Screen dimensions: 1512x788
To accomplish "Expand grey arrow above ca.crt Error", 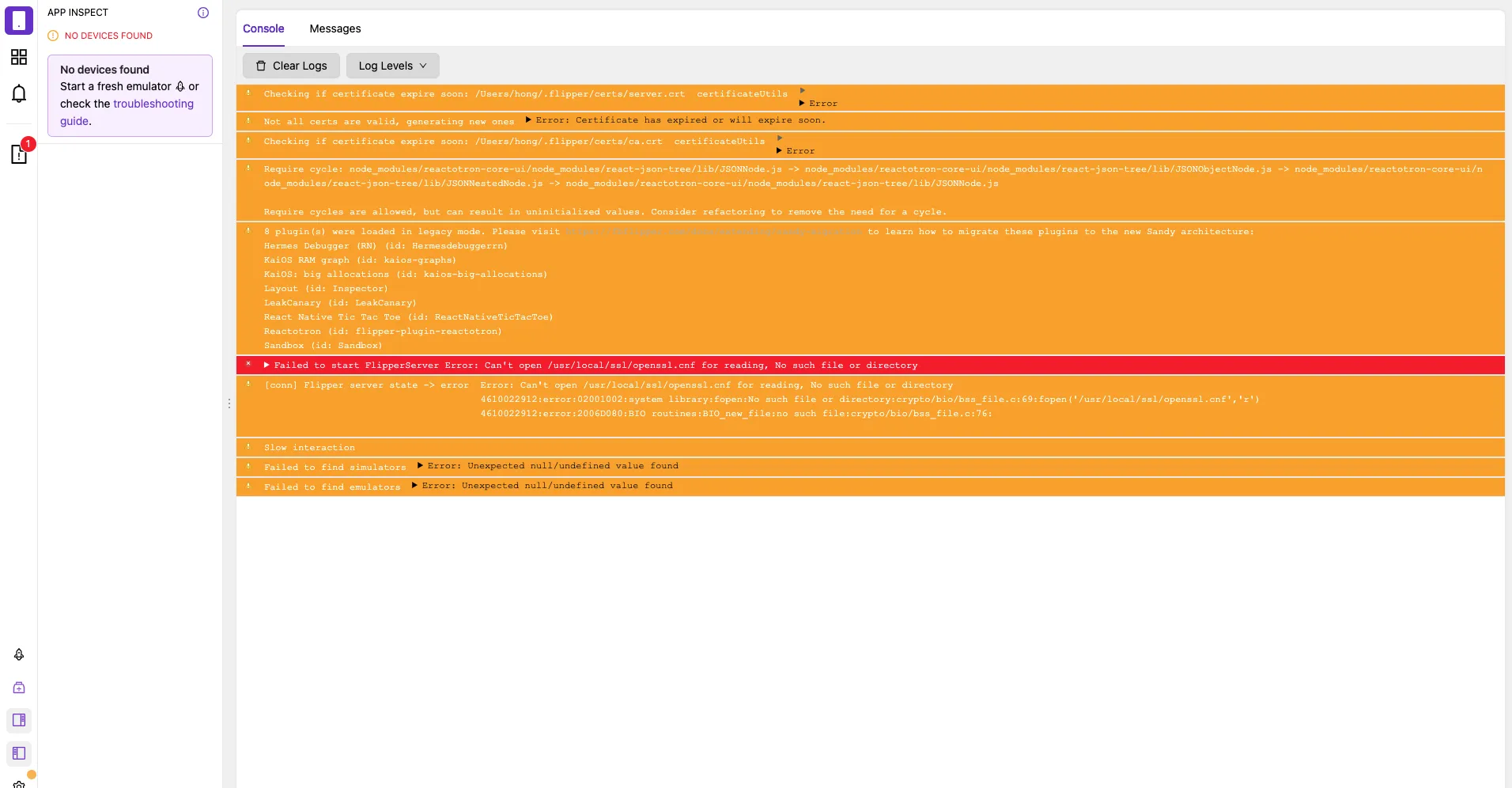I will pyautogui.click(x=779, y=138).
